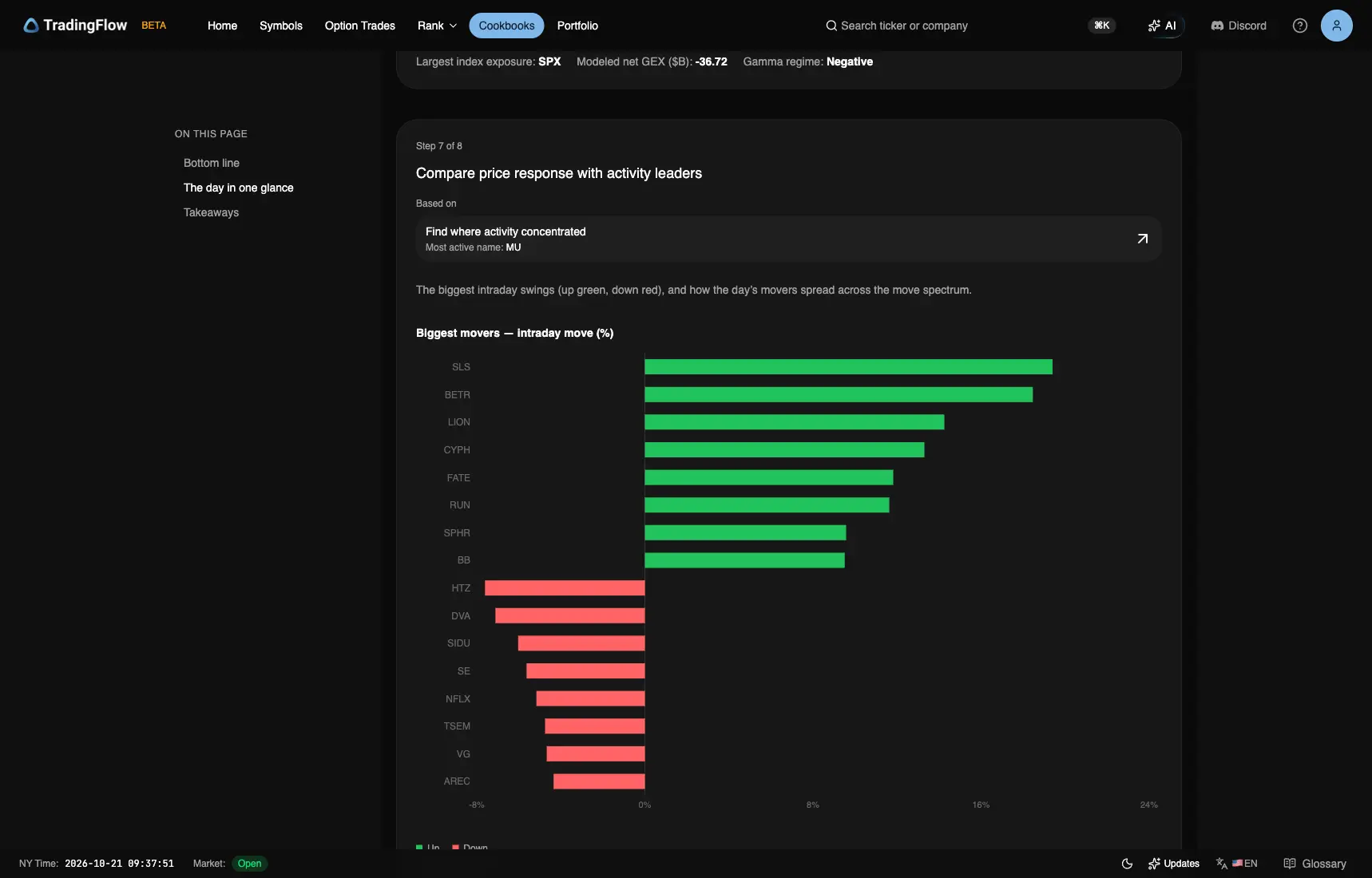This screenshot has height=878, width=1372.
Task: Select the Cookbooks tab
Action: click(x=506, y=26)
